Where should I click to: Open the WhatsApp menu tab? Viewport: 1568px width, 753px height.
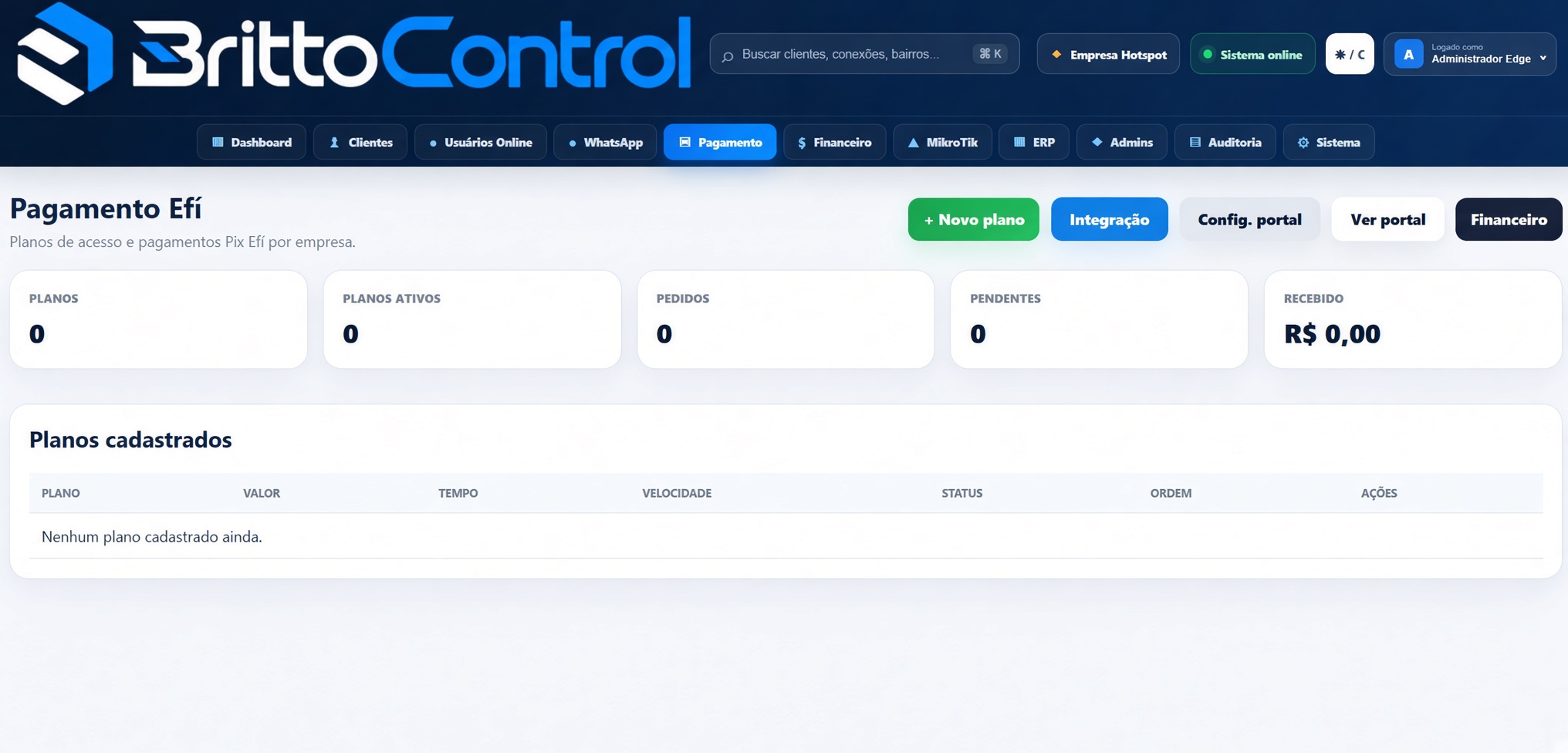(x=605, y=142)
